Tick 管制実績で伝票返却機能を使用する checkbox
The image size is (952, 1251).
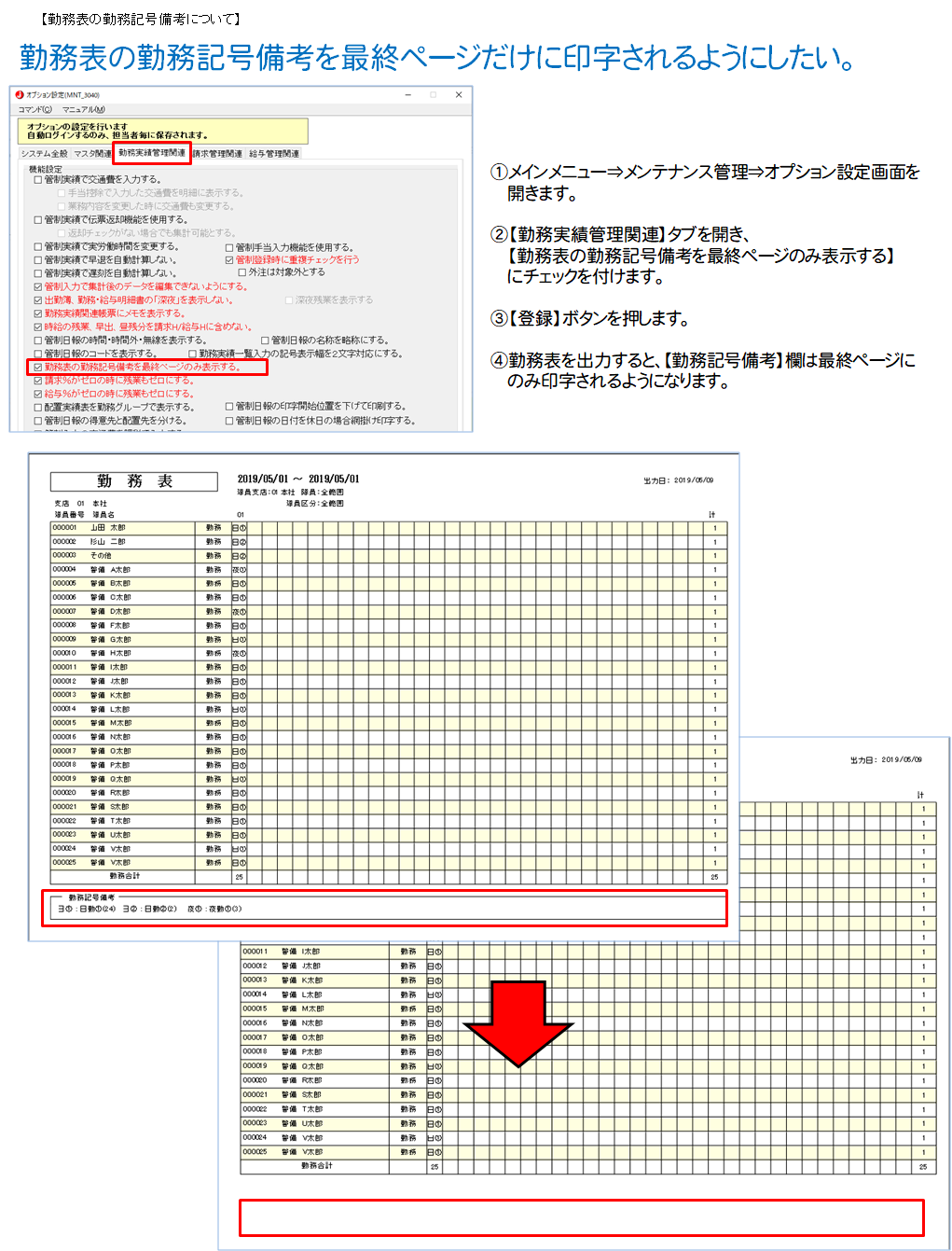pos(38,220)
